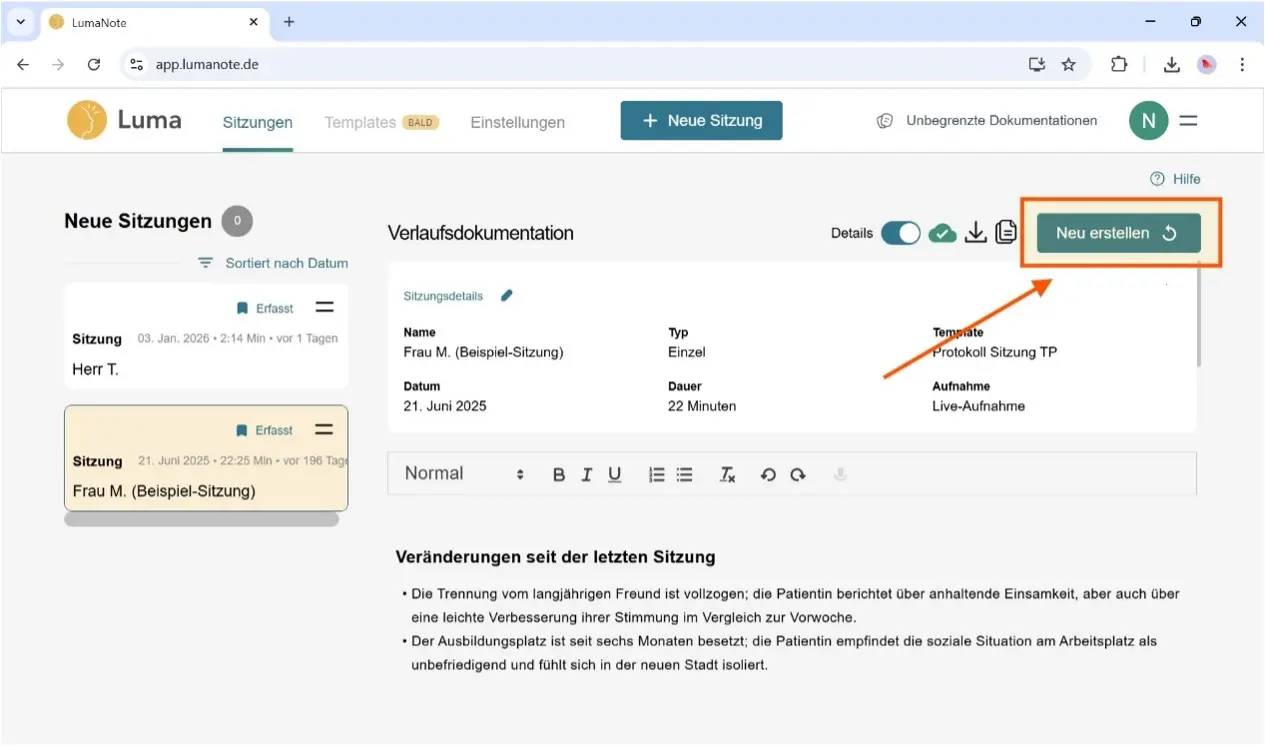This screenshot has width=1265, height=748.
Task: Copy documentation using the copy icon
Action: (1006, 233)
